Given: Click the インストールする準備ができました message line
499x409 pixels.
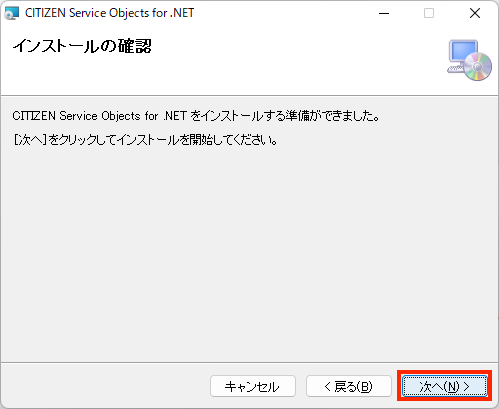Looking at the screenshot, I should [x=196, y=116].
